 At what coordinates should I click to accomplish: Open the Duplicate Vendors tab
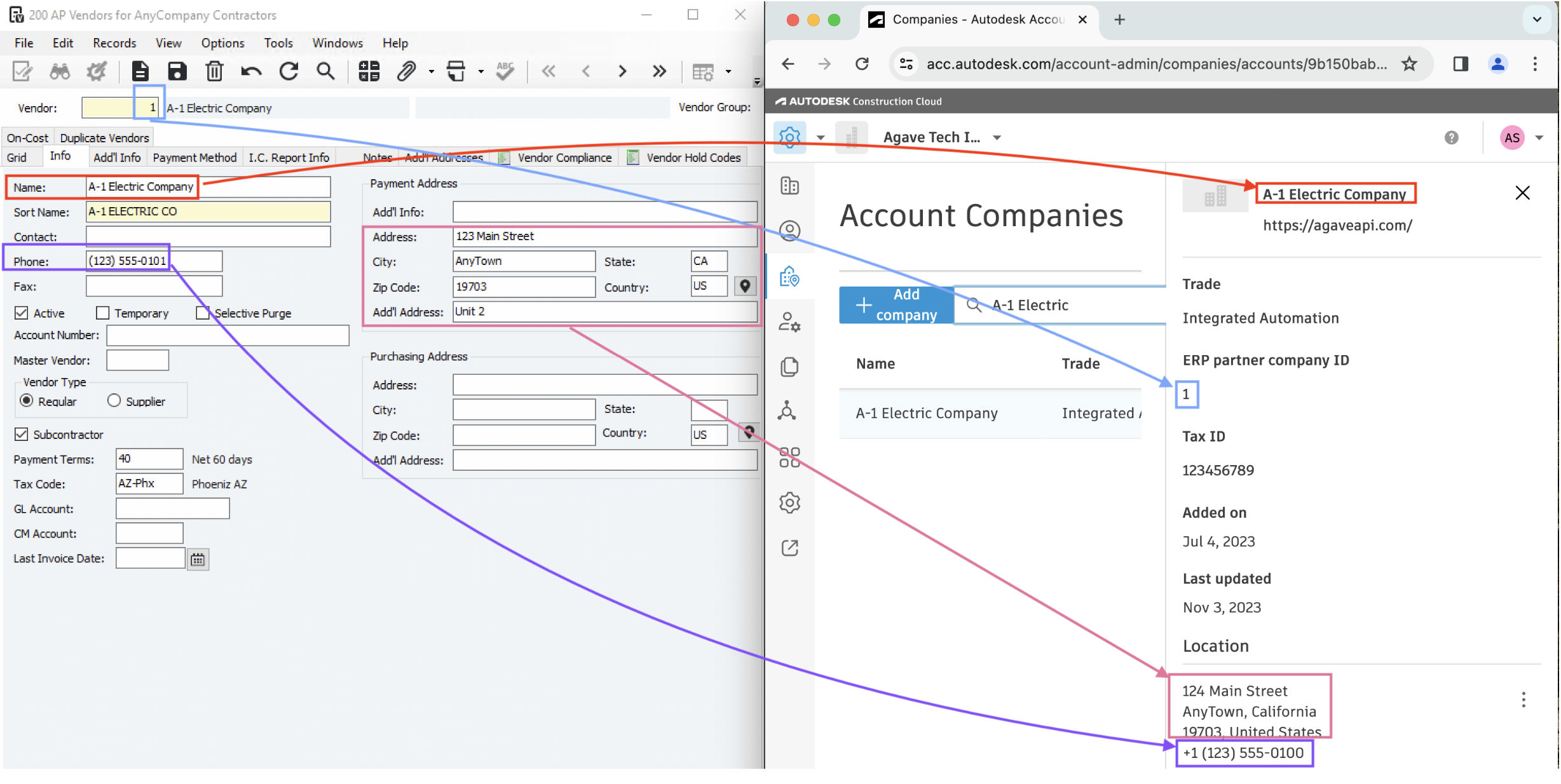[x=104, y=138]
